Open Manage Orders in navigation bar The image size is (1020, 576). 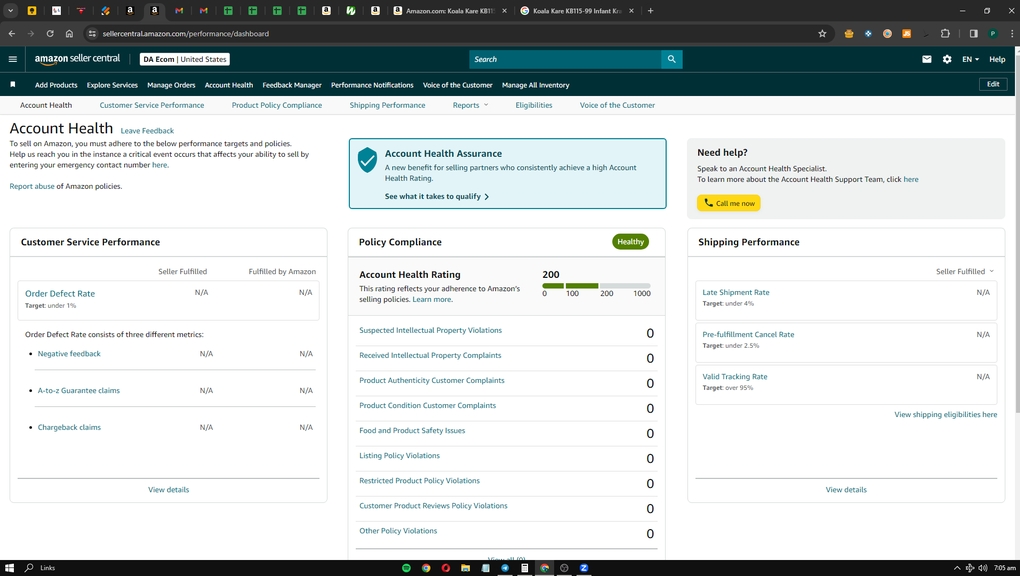tap(171, 85)
